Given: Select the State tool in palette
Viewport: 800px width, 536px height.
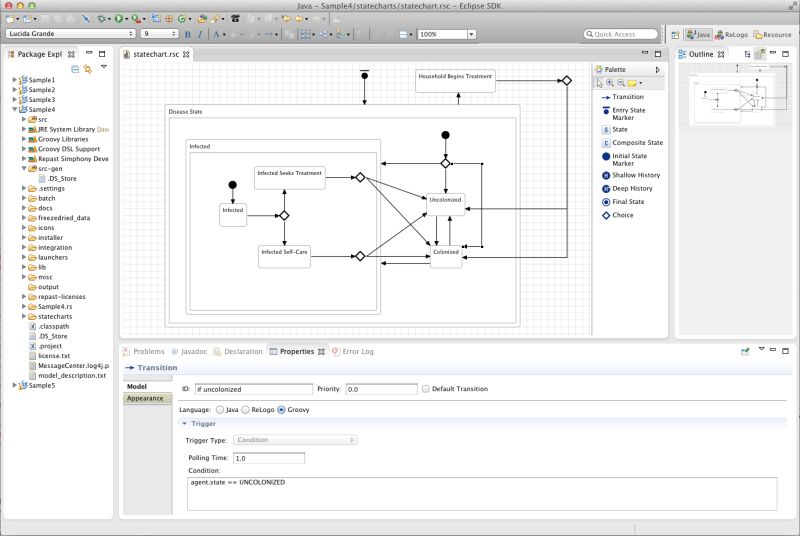Looking at the screenshot, I should (615, 130).
